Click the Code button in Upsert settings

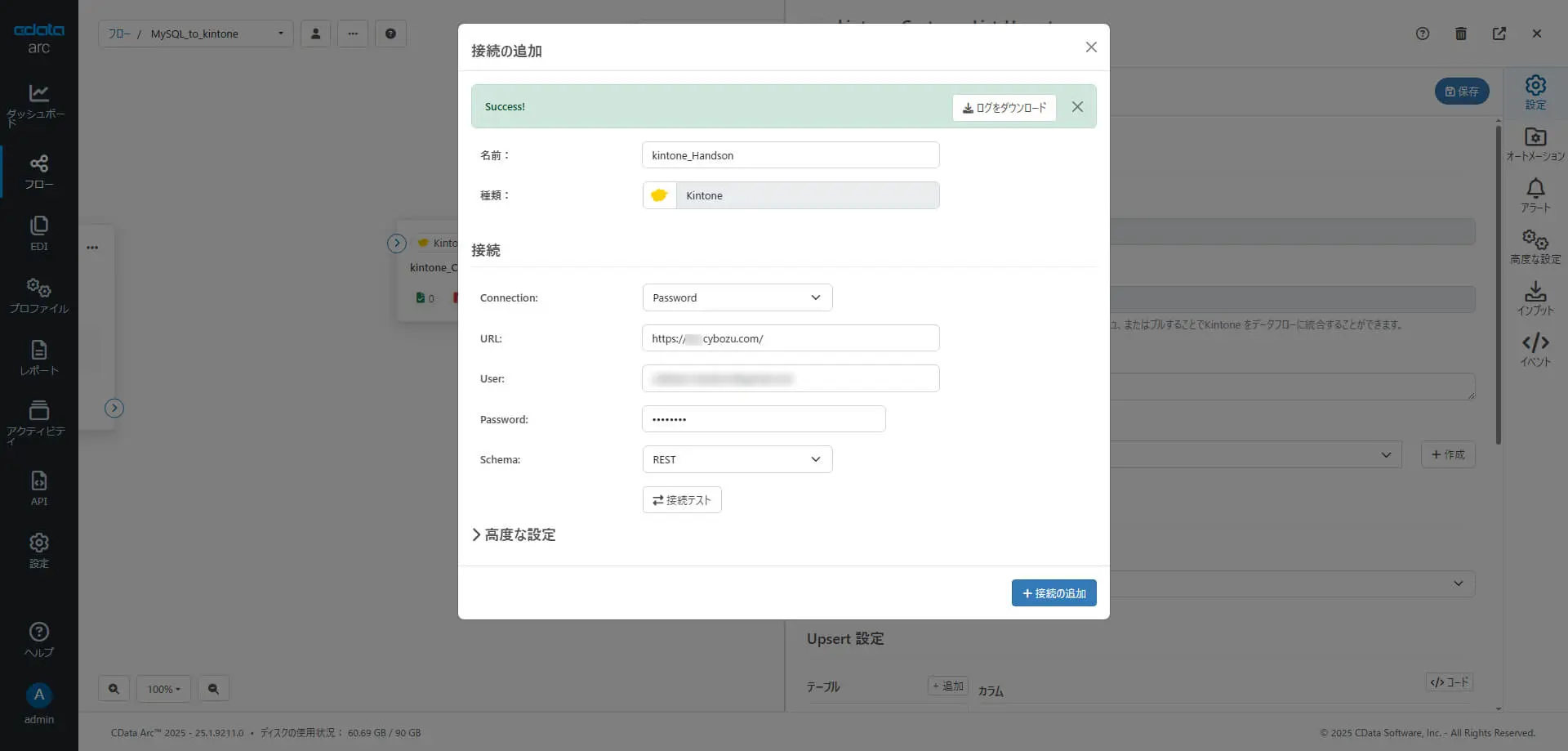click(1449, 682)
